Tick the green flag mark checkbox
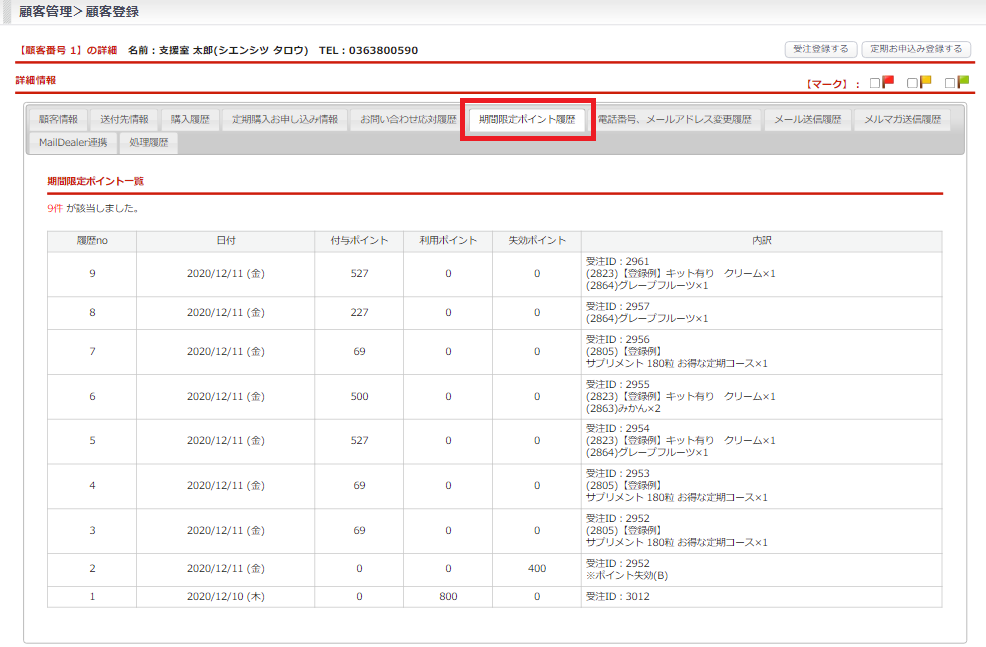This screenshot has width=986, height=647. (x=950, y=83)
